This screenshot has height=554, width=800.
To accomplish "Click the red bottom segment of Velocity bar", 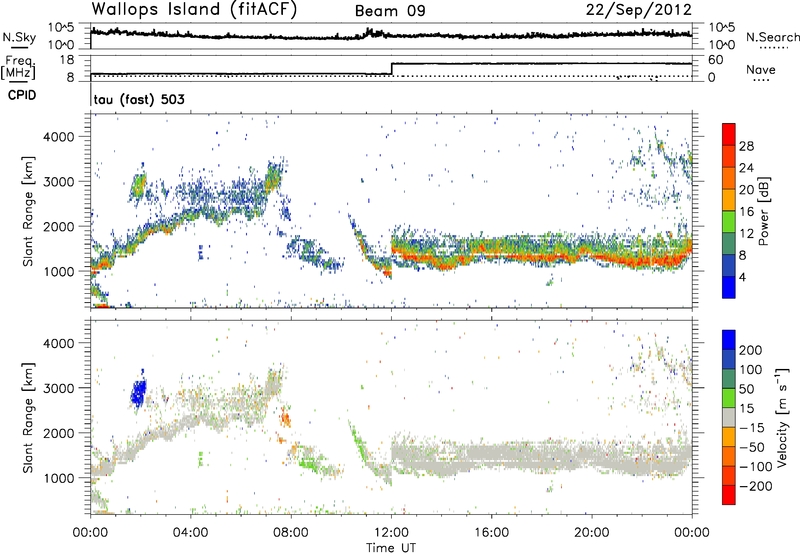I will point(729,494).
